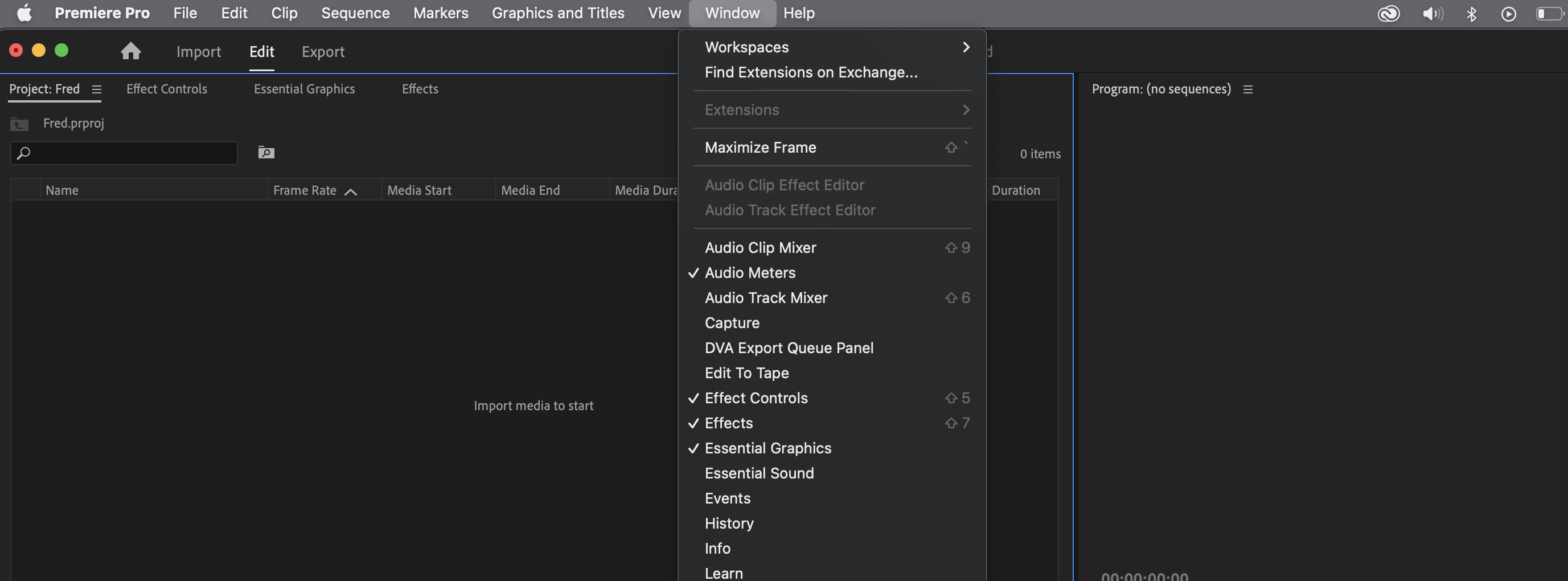Click the volume icon in the menu bar
Viewport: 1568px width, 581px height.
tap(1433, 14)
